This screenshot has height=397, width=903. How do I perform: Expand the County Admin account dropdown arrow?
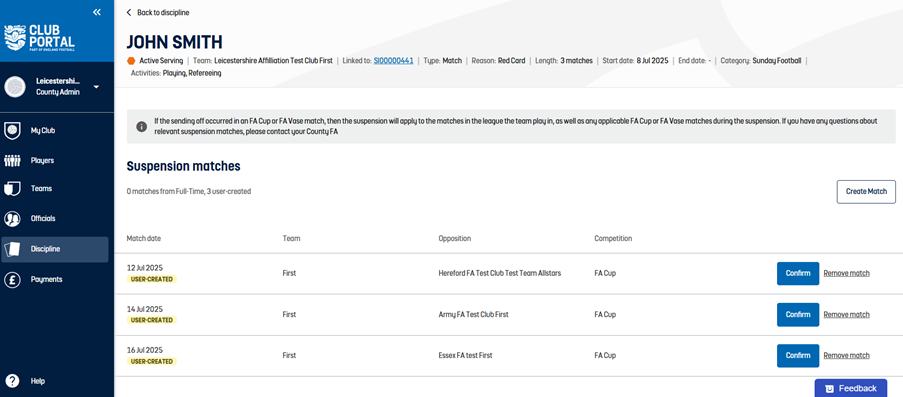[96, 87]
